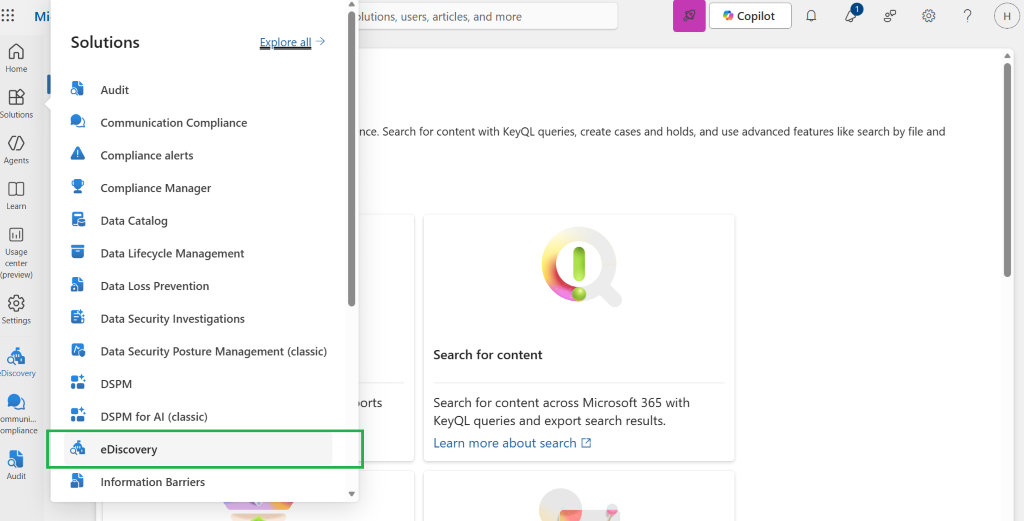Viewport: 1024px width, 521px height.
Task: Open Learn in left rail
Action: (x=16, y=195)
